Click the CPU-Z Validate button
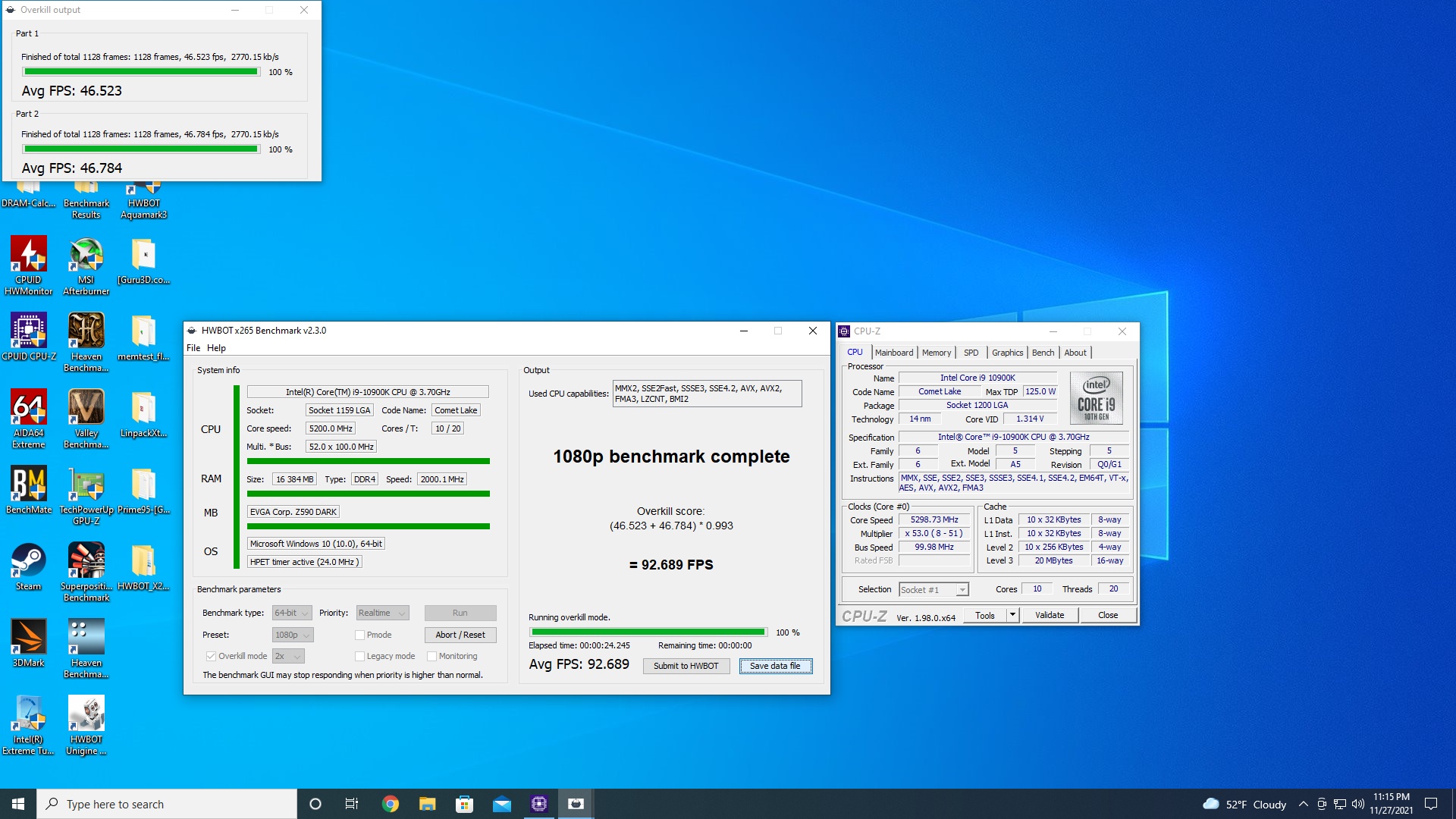 tap(1050, 615)
